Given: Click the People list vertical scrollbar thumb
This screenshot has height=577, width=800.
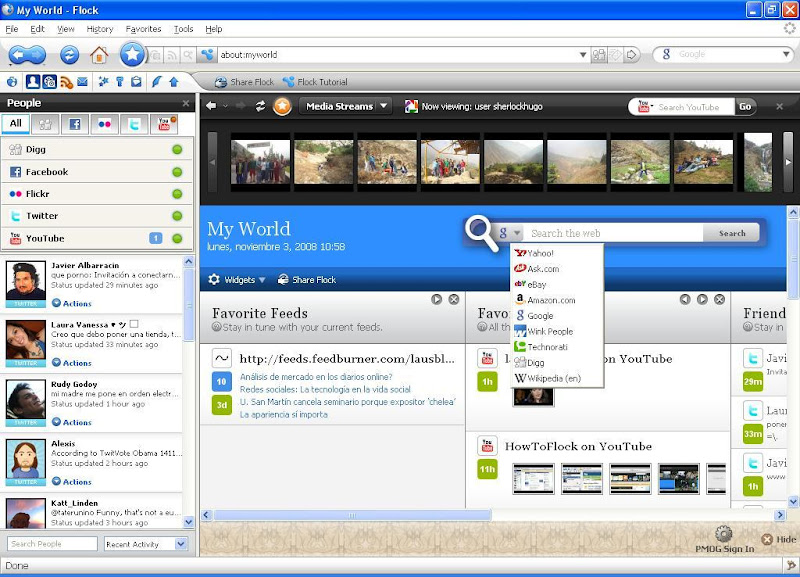Looking at the screenshot, I should click(189, 305).
